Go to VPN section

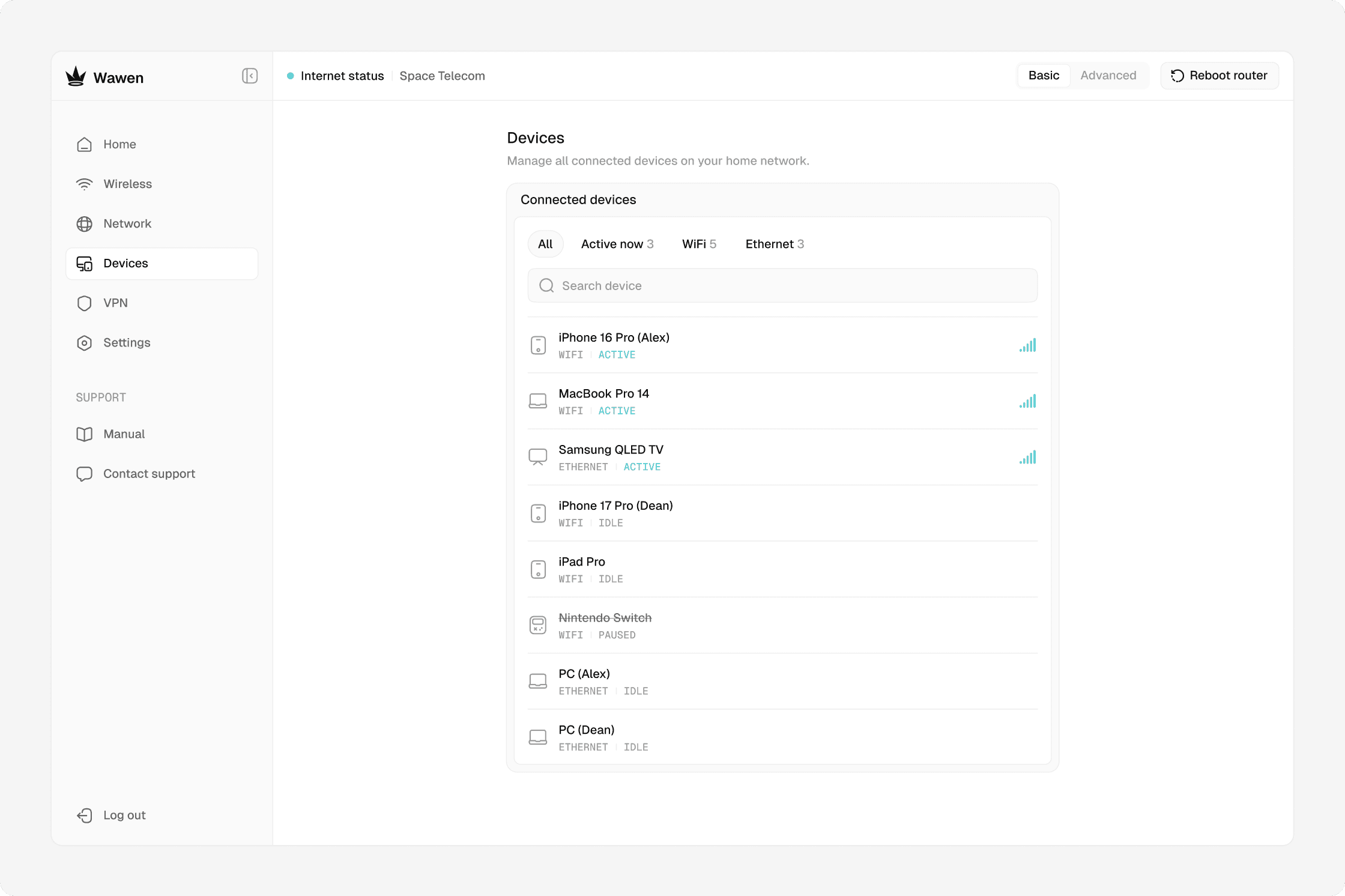115,303
